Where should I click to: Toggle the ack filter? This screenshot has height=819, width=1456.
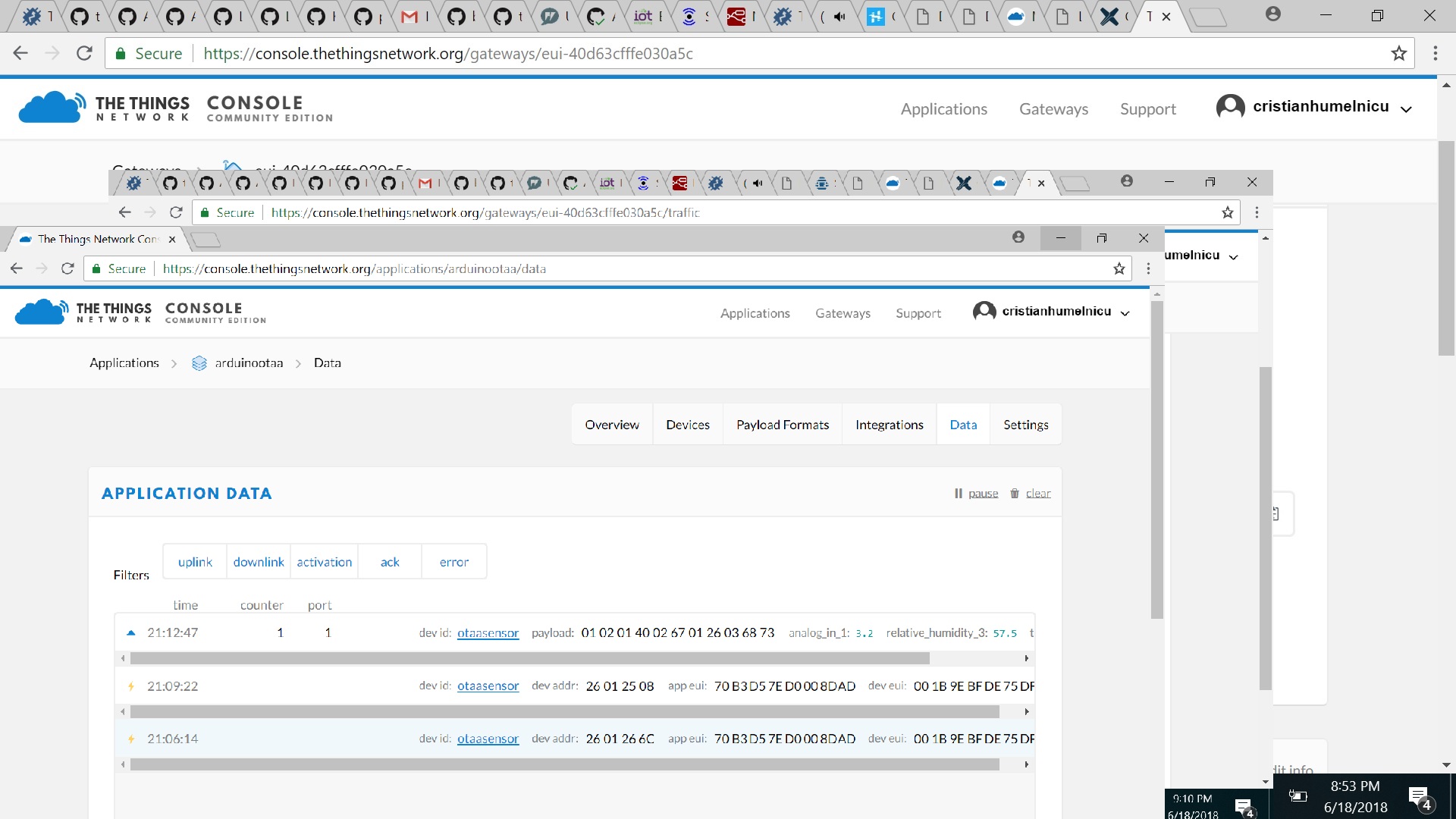[x=390, y=562]
